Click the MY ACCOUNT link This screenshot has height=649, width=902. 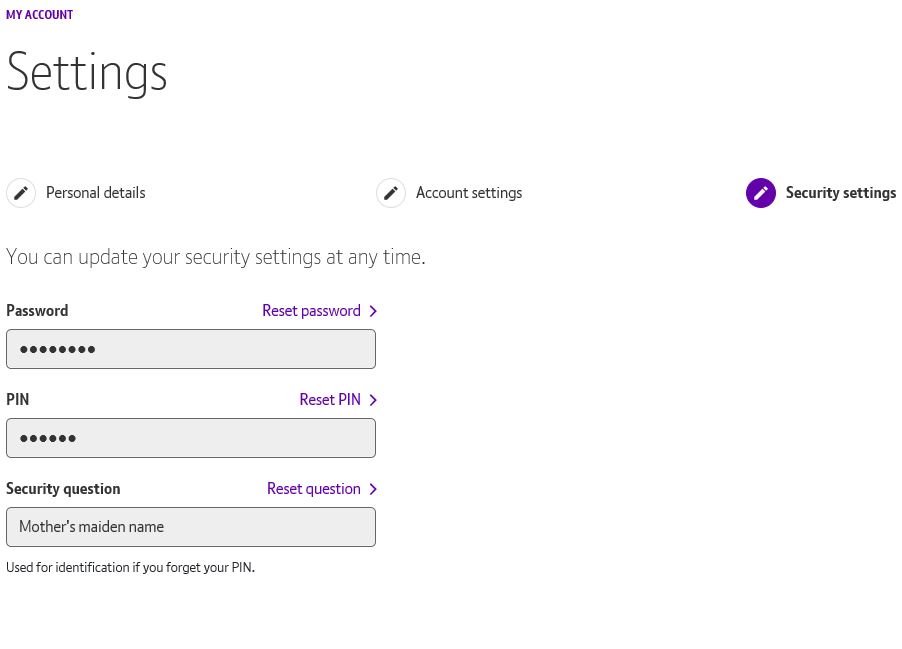(39, 14)
